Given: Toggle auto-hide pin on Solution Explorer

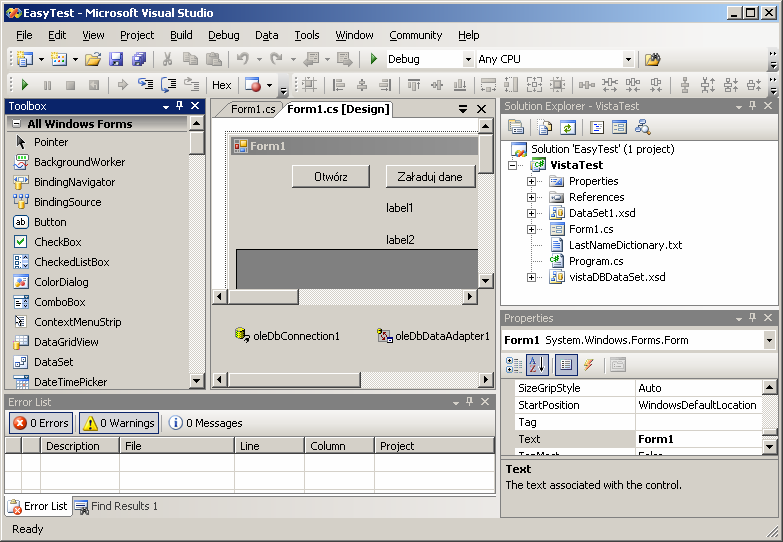Looking at the screenshot, I should pos(753,106).
